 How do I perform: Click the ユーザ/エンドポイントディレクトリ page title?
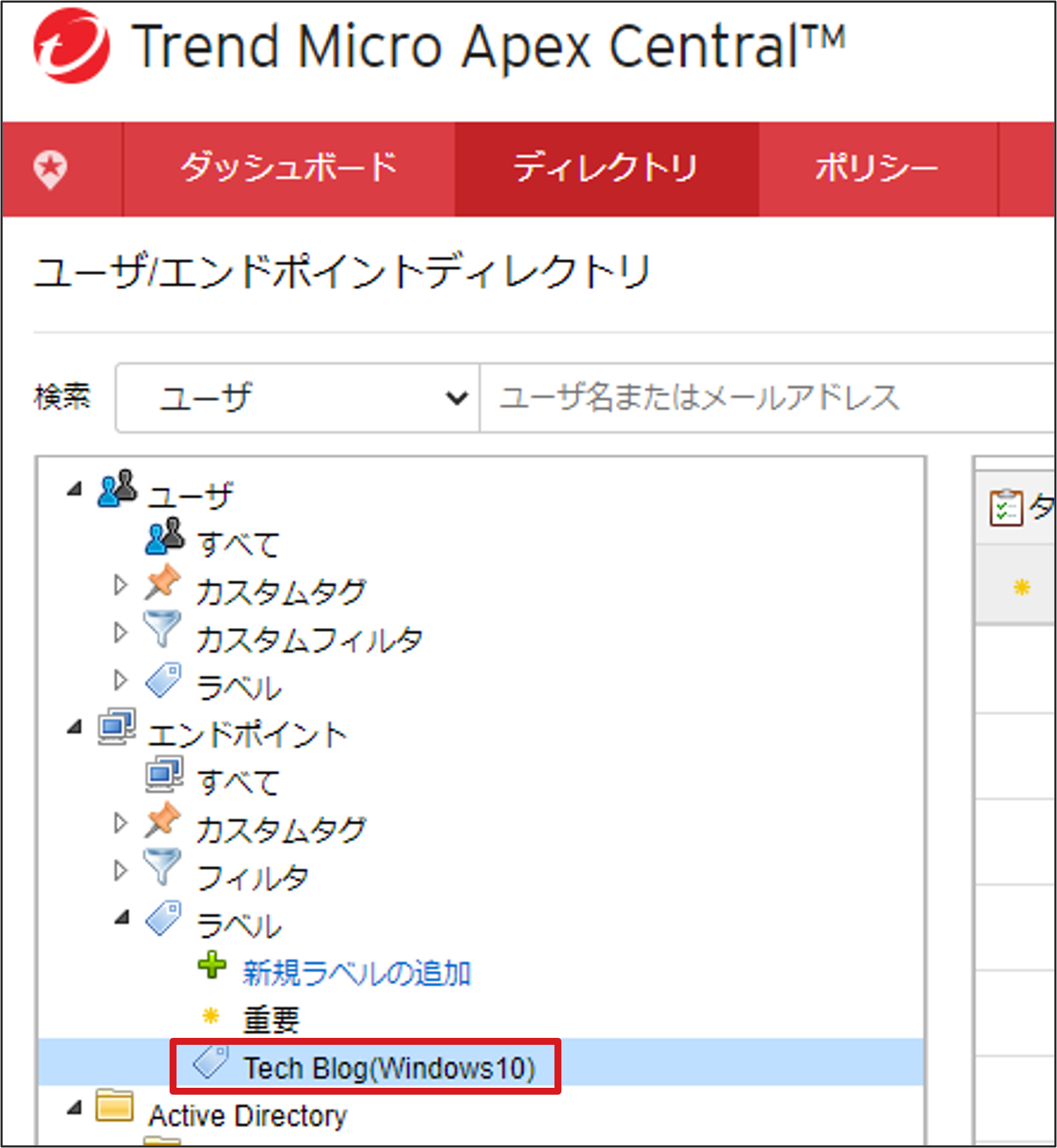(x=342, y=271)
